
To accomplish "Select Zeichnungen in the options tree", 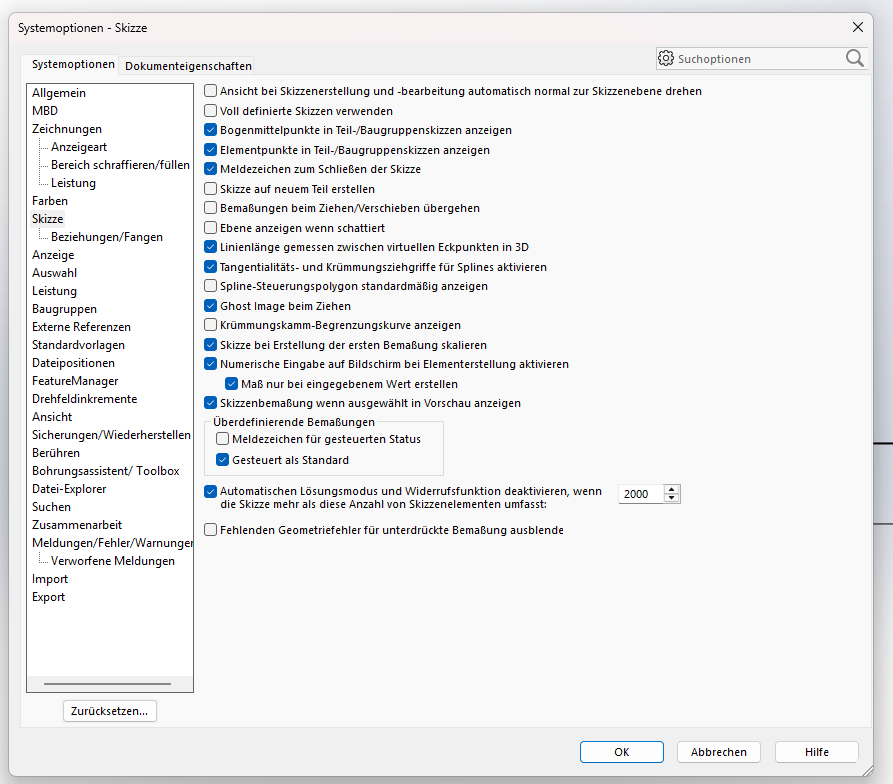I will tap(67, 129).
